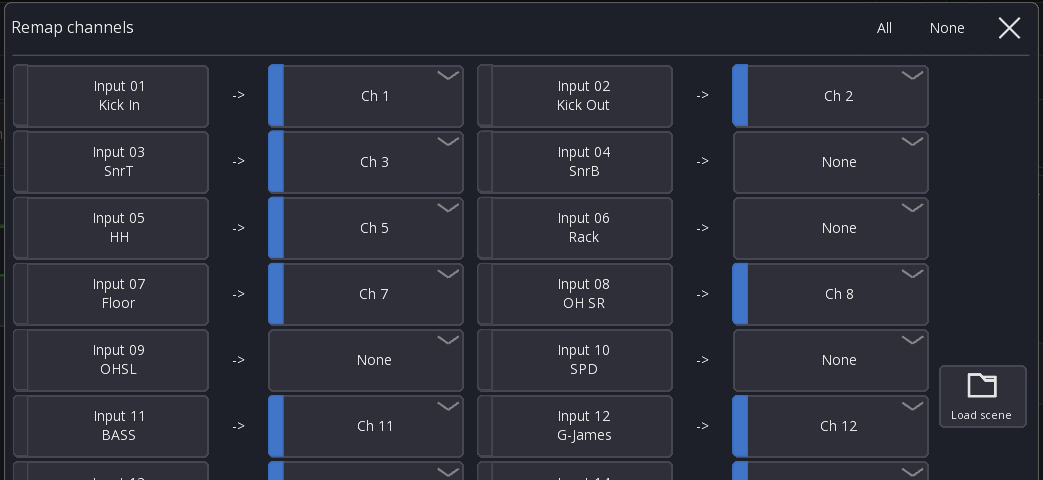
Task: Click blue indicator strip on Ch 3
Action: (276, 162)
